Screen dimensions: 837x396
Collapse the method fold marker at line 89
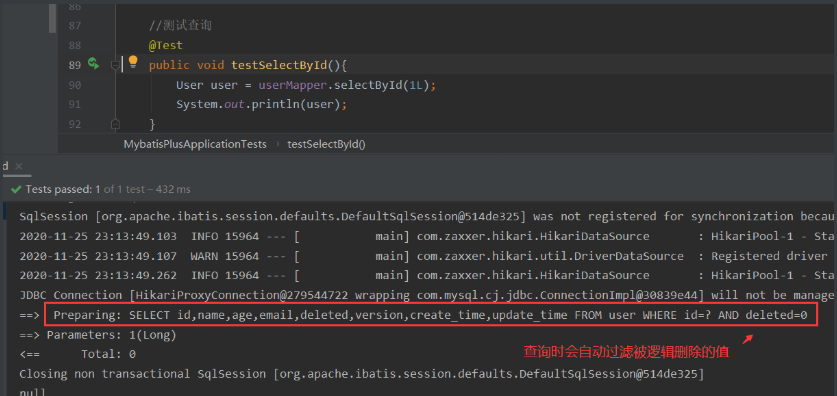tap(114, 65)
